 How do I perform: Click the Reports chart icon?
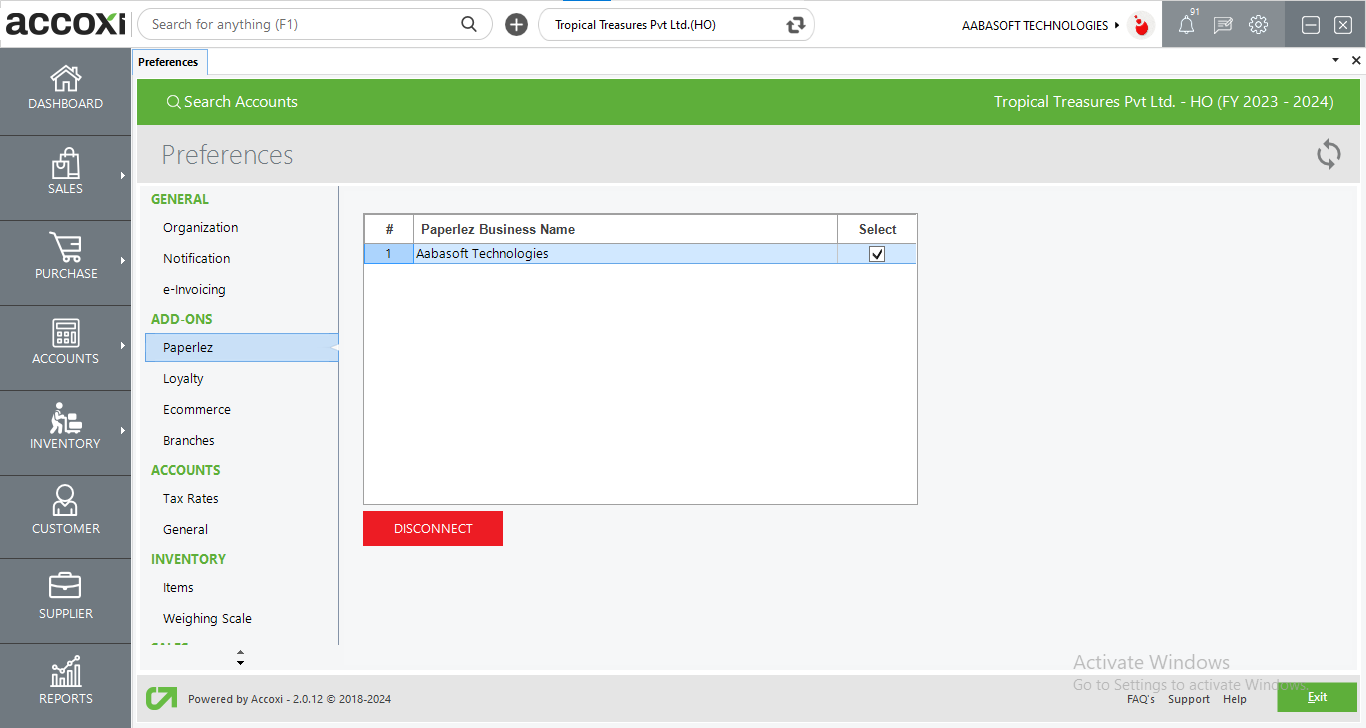tap(65, 673)
